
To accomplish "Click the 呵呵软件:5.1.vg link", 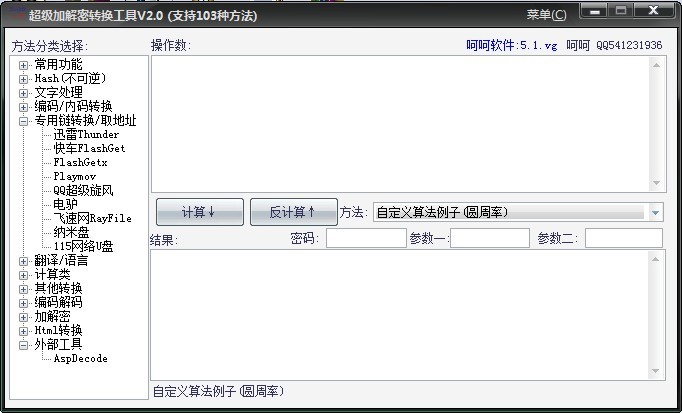I will click(511, 45).
